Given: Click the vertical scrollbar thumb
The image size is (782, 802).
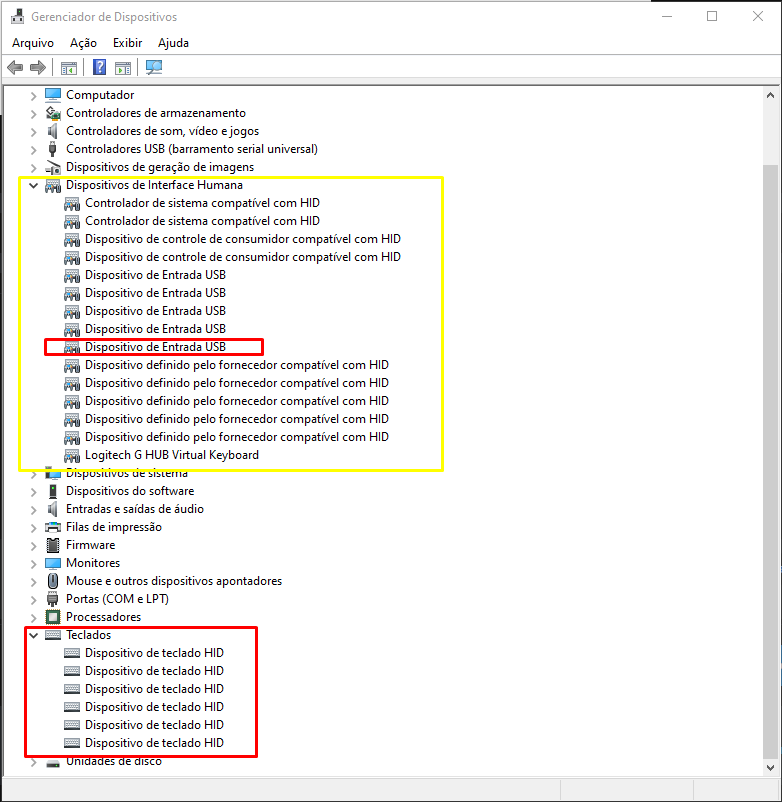Looking at the screenshot, I should [770, 460].
